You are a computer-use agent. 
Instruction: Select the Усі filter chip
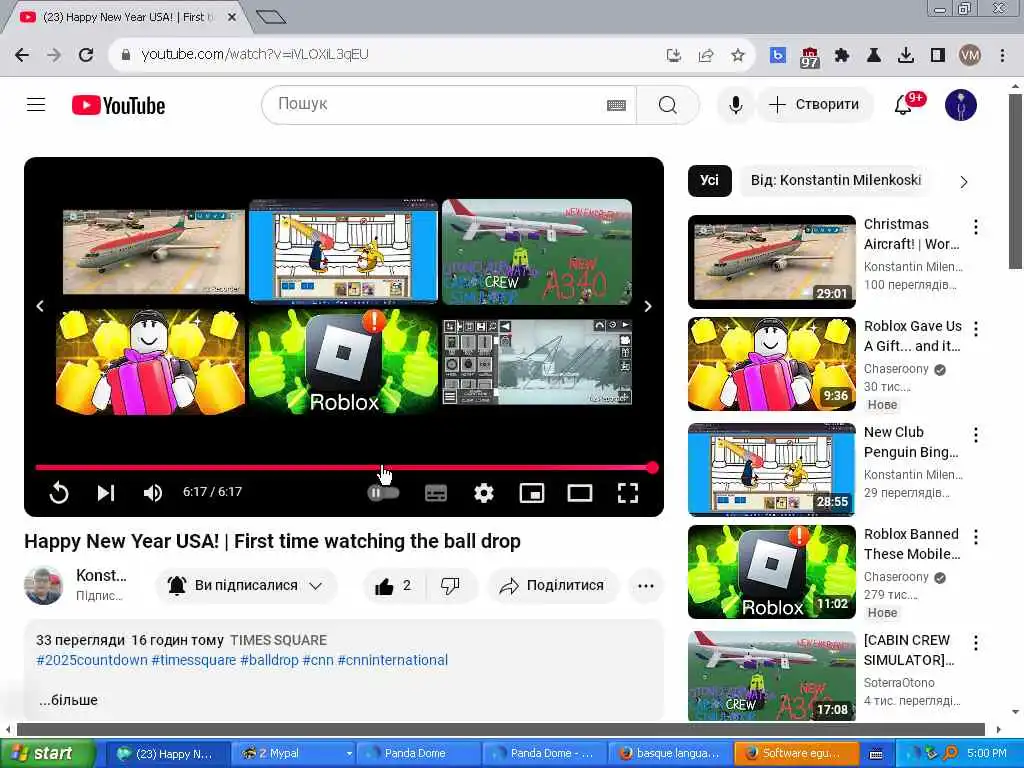[709, 180]
